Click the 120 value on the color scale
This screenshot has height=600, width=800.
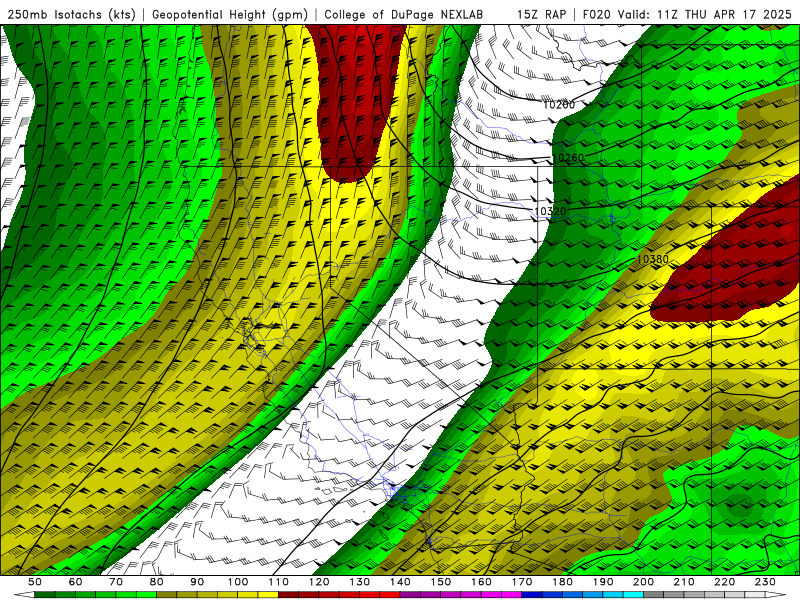(319, 582)
